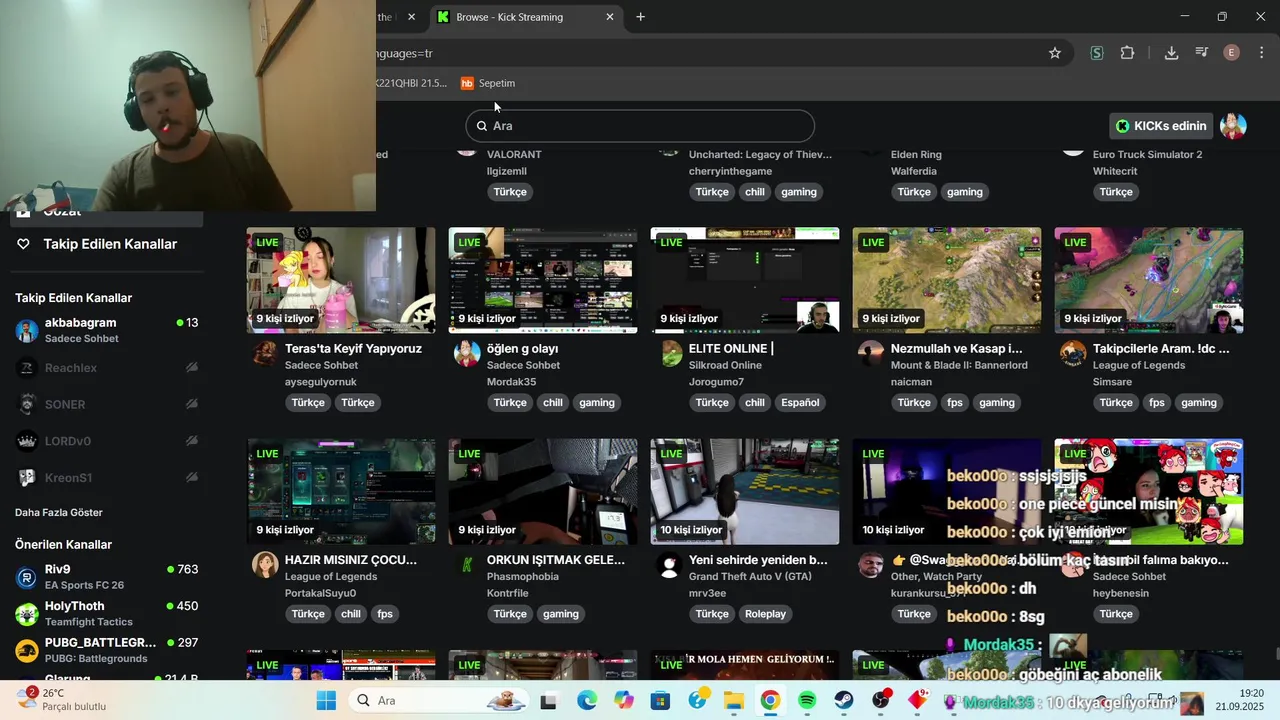The image size is (1280, 720).
Task: Click the KICKs edinin button
Action: pos(1161,126)
